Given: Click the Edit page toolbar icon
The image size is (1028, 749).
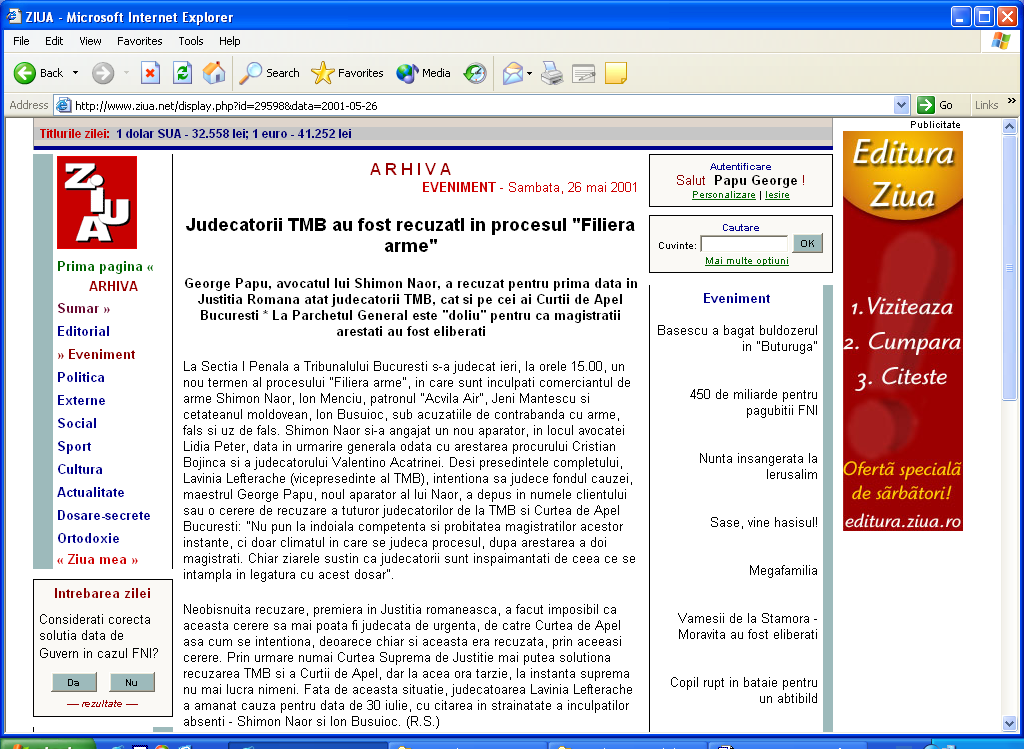Looking at the screenshot, I should (583, 73).
